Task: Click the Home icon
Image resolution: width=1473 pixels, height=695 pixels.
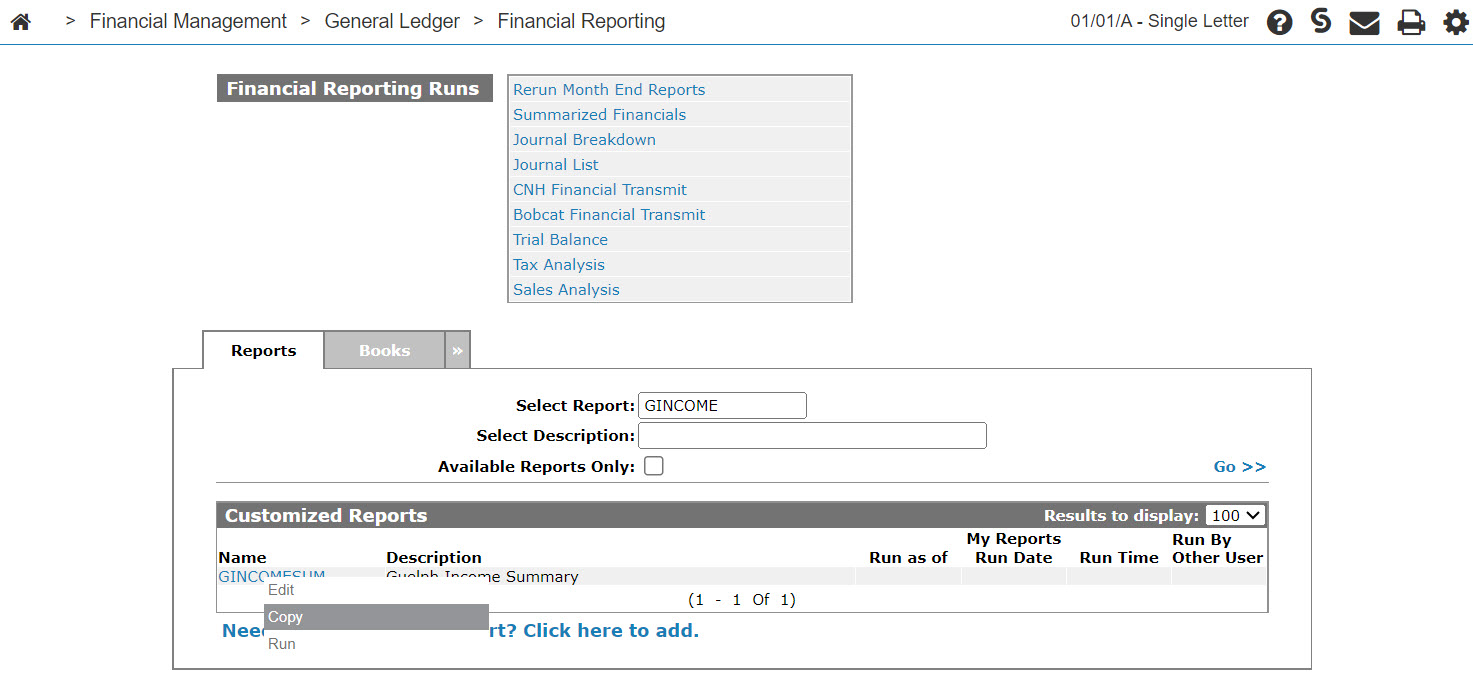Action: 20,21
